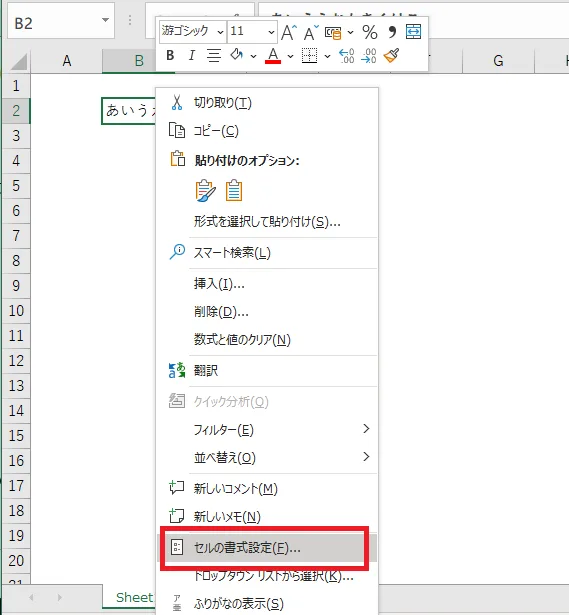Click cell B2 containing あいう text

pyautogui.click(x=129, y=111)
